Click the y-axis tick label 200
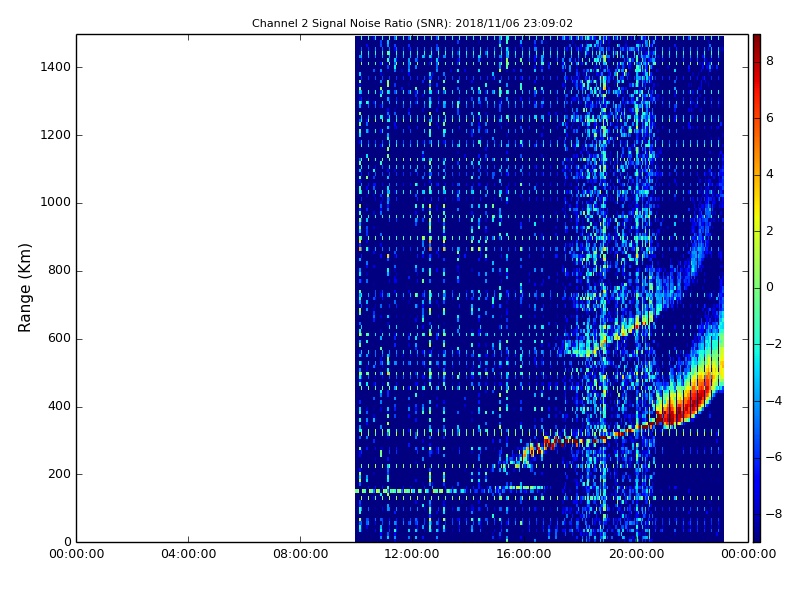 tap(59, 474)
